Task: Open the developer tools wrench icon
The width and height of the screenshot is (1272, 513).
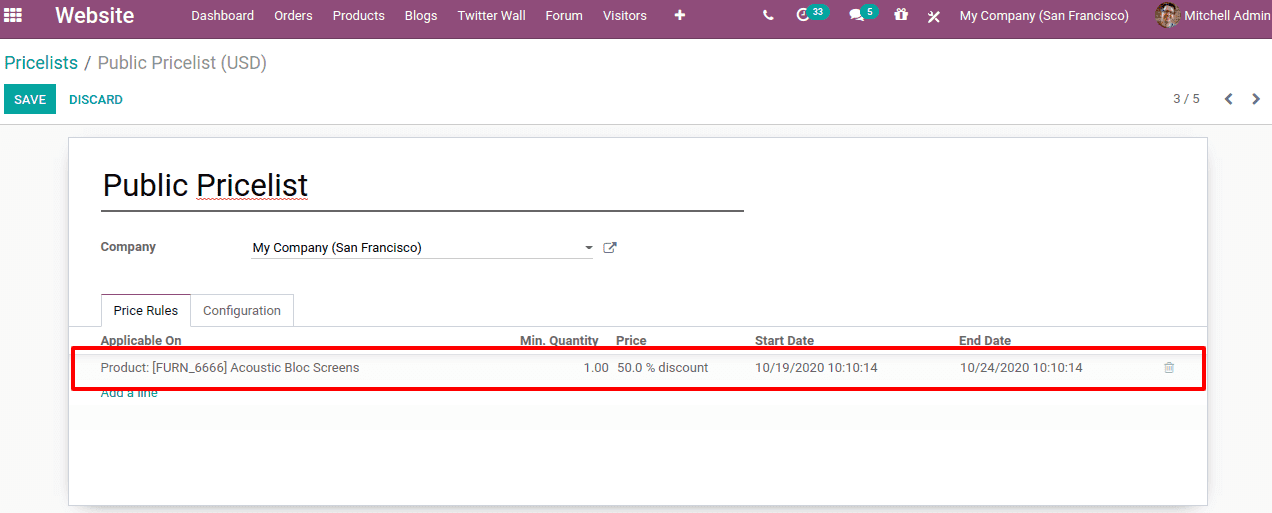Action: [933, 16]
